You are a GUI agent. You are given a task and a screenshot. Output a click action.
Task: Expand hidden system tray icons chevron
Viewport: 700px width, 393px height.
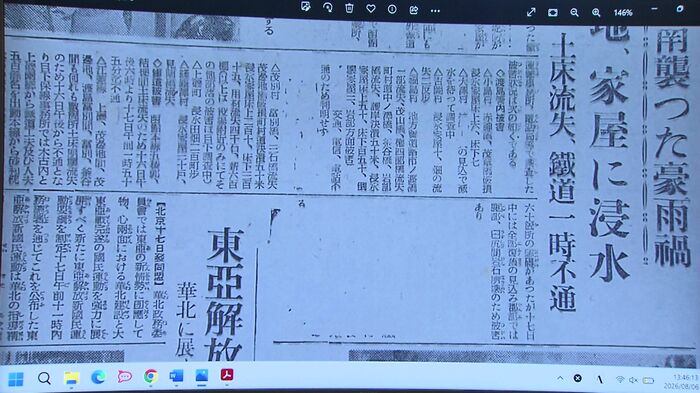(560, 378)
